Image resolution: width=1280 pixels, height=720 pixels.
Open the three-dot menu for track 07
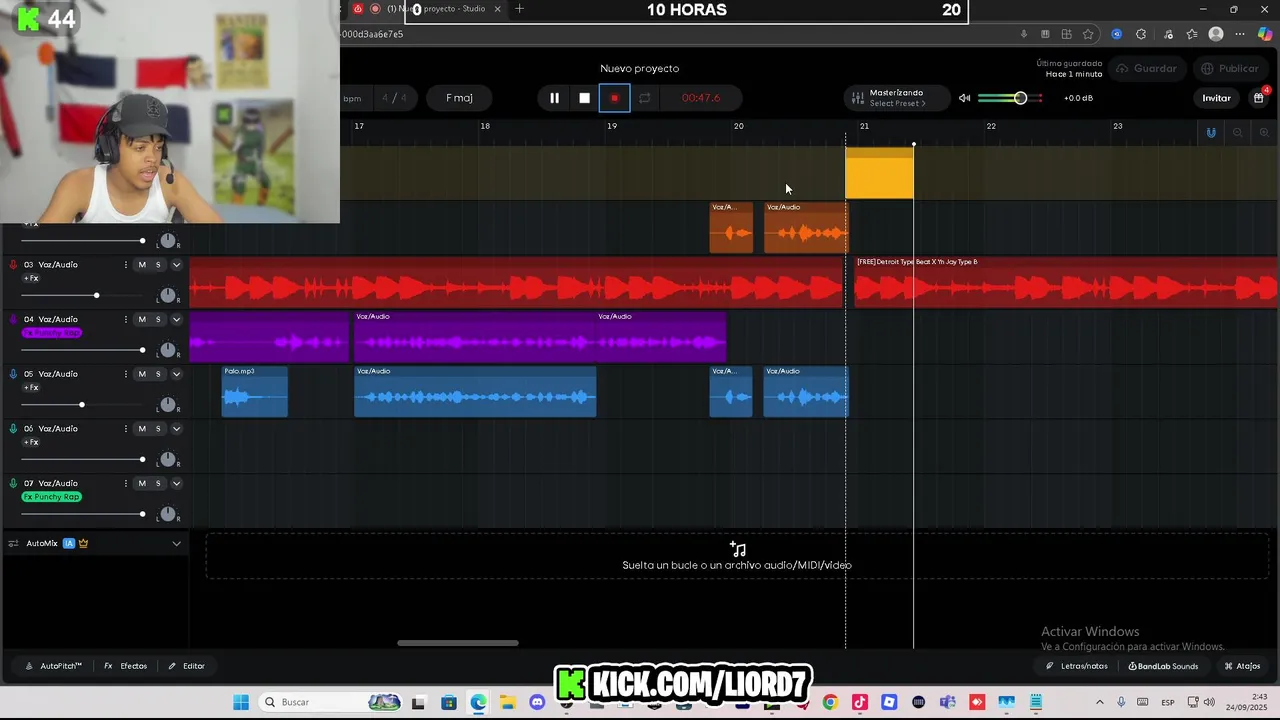[125, 483]
